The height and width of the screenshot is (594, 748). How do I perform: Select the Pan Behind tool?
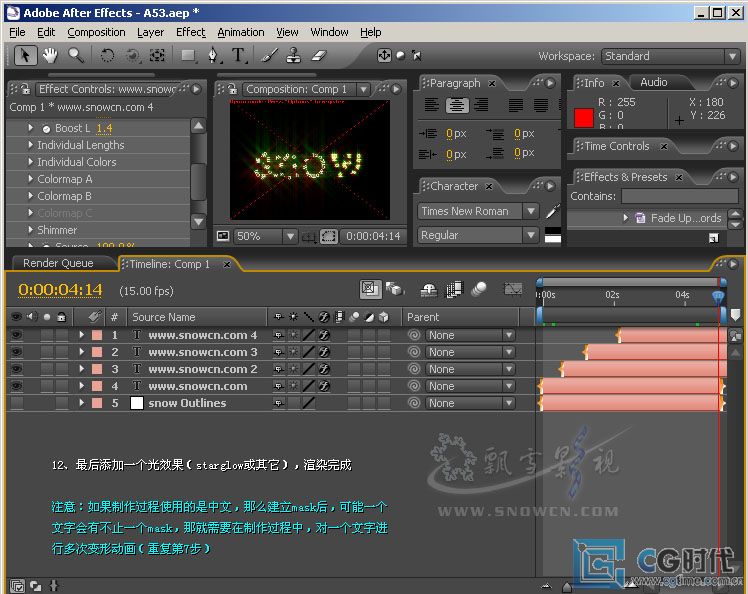point(157,56)
